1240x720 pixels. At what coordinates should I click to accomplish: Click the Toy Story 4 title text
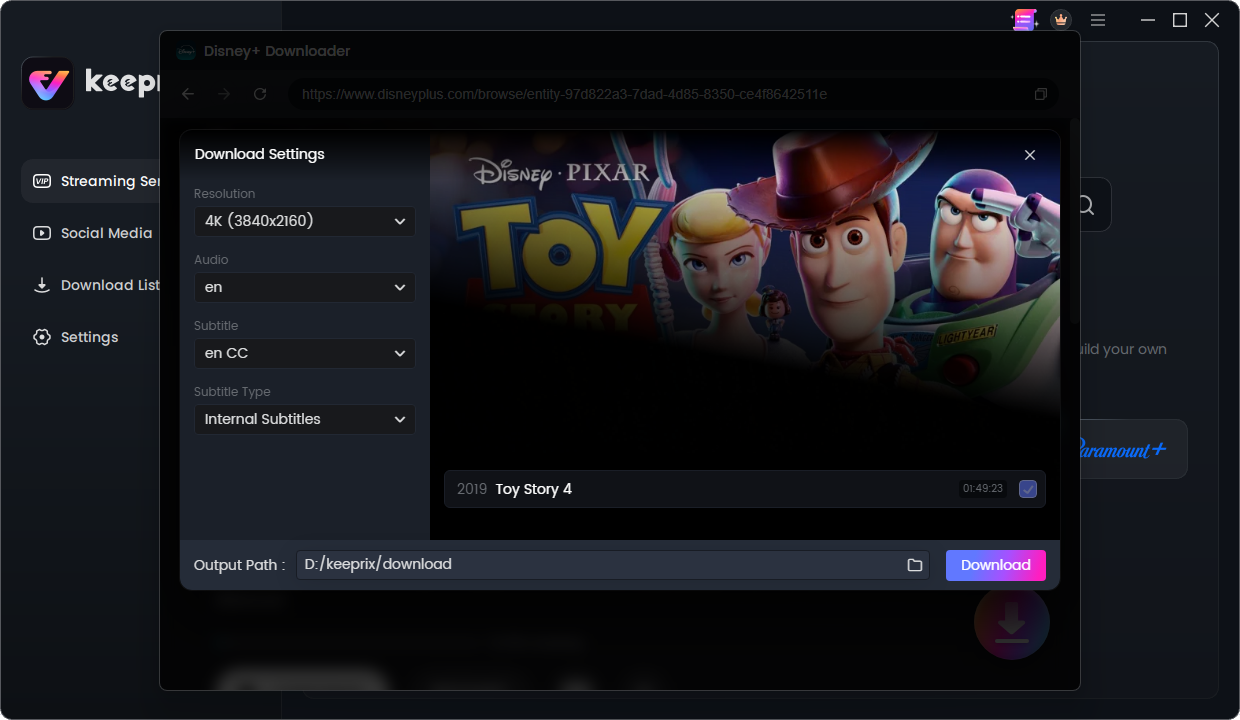click(534, 489)
